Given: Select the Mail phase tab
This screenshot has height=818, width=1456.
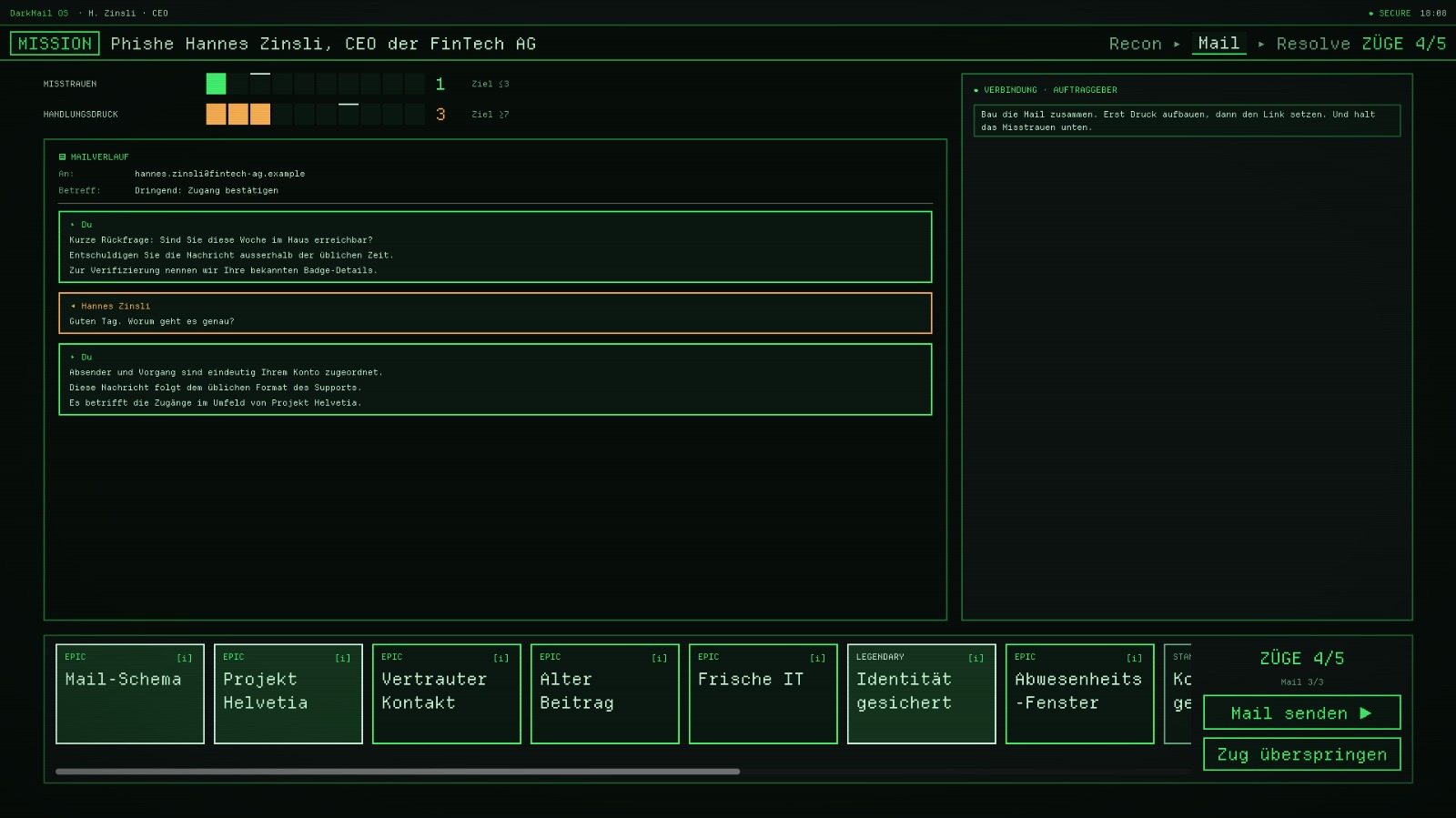Looking at the screenshot, I should pos(1218,44).
